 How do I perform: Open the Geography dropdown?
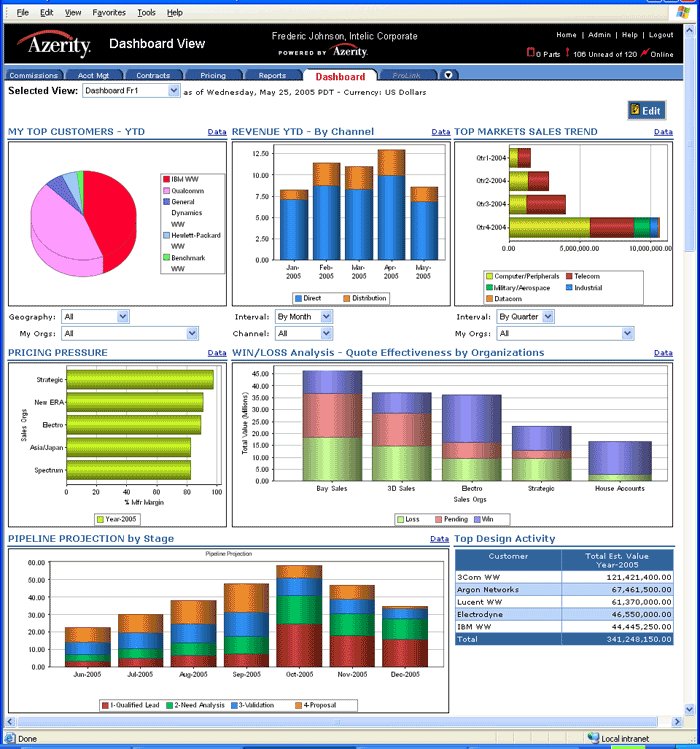(95, 316)
